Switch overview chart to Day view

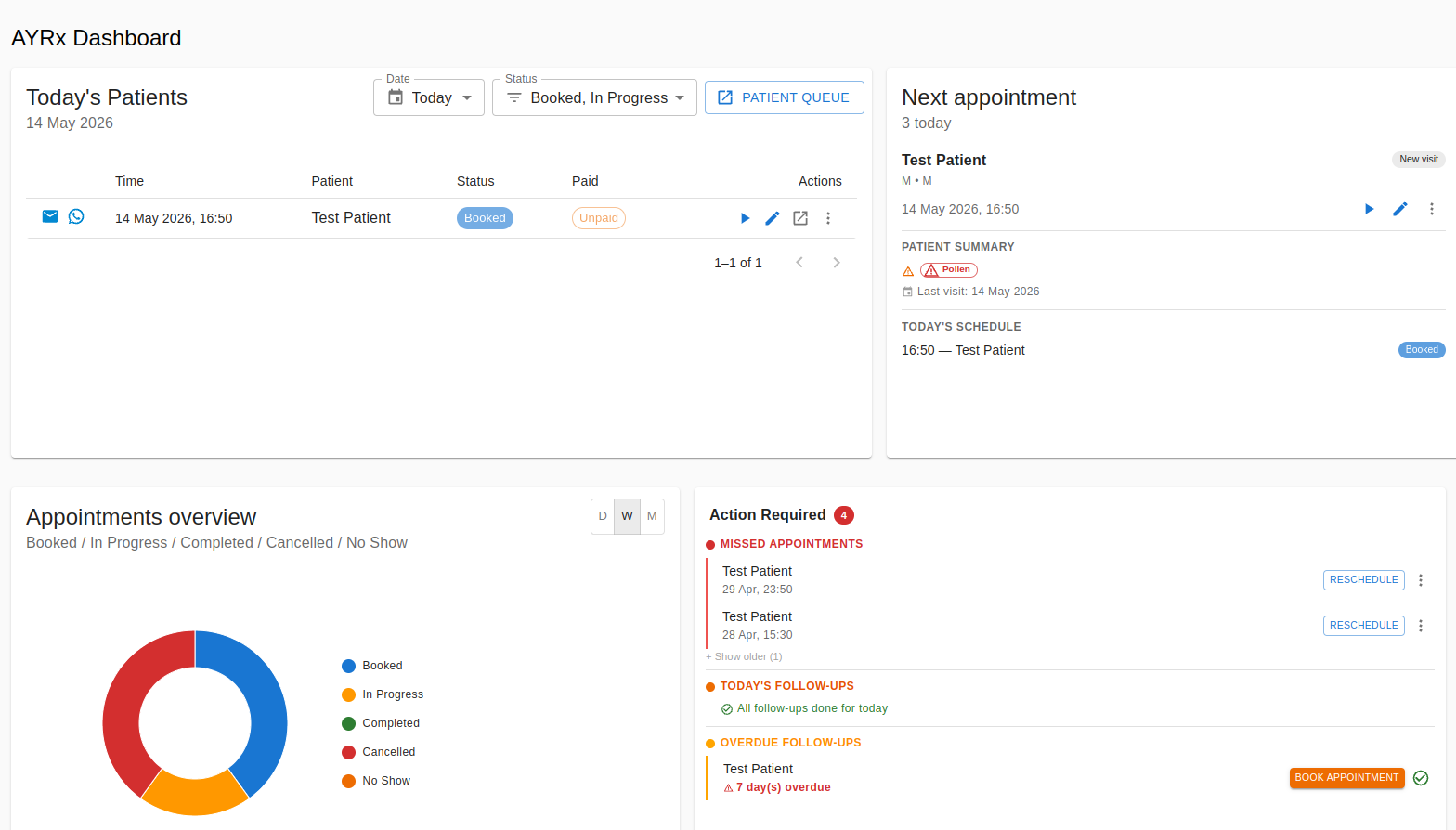point(603,516)
